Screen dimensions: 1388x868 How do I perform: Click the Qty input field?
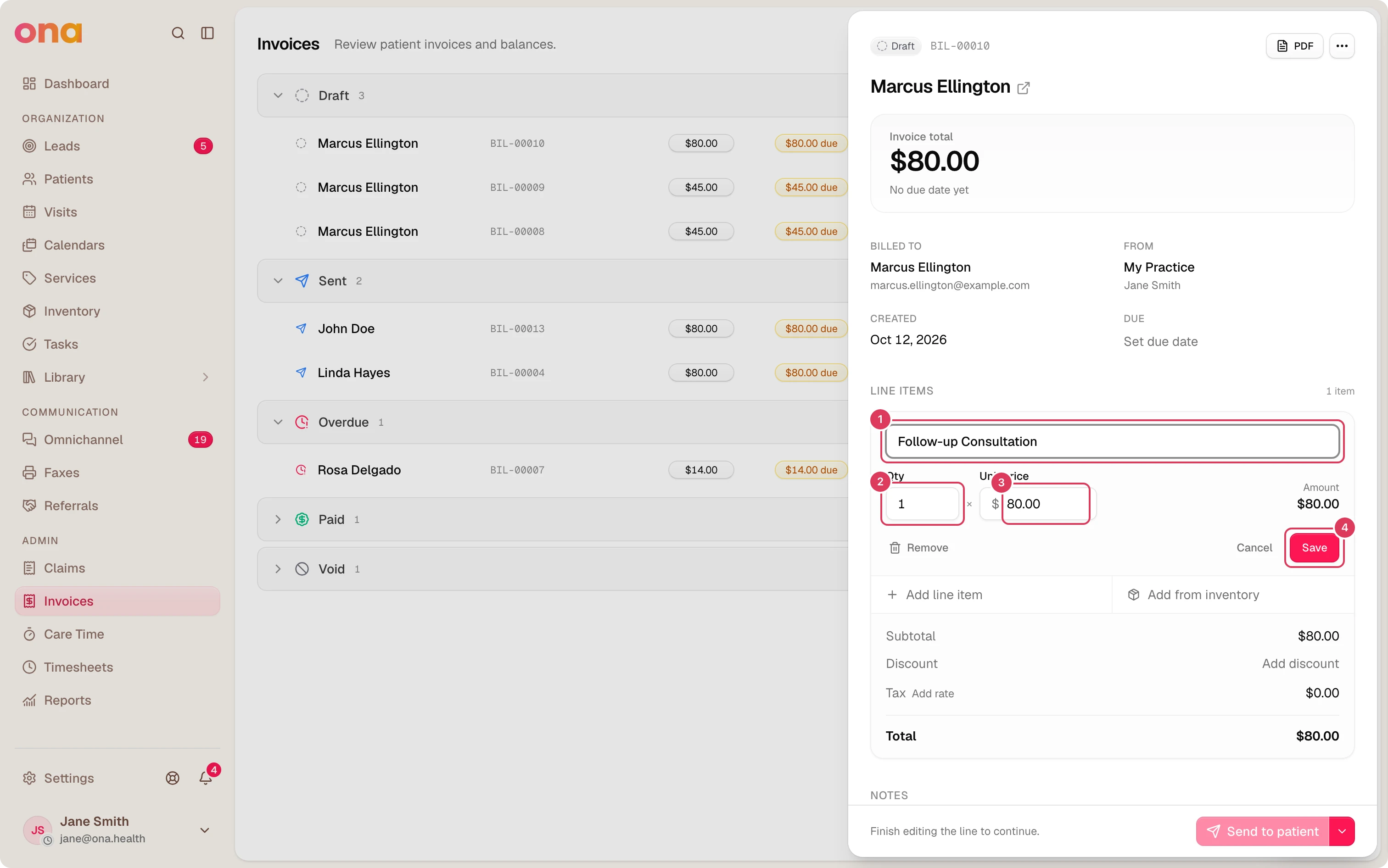(x=922, y=503)
